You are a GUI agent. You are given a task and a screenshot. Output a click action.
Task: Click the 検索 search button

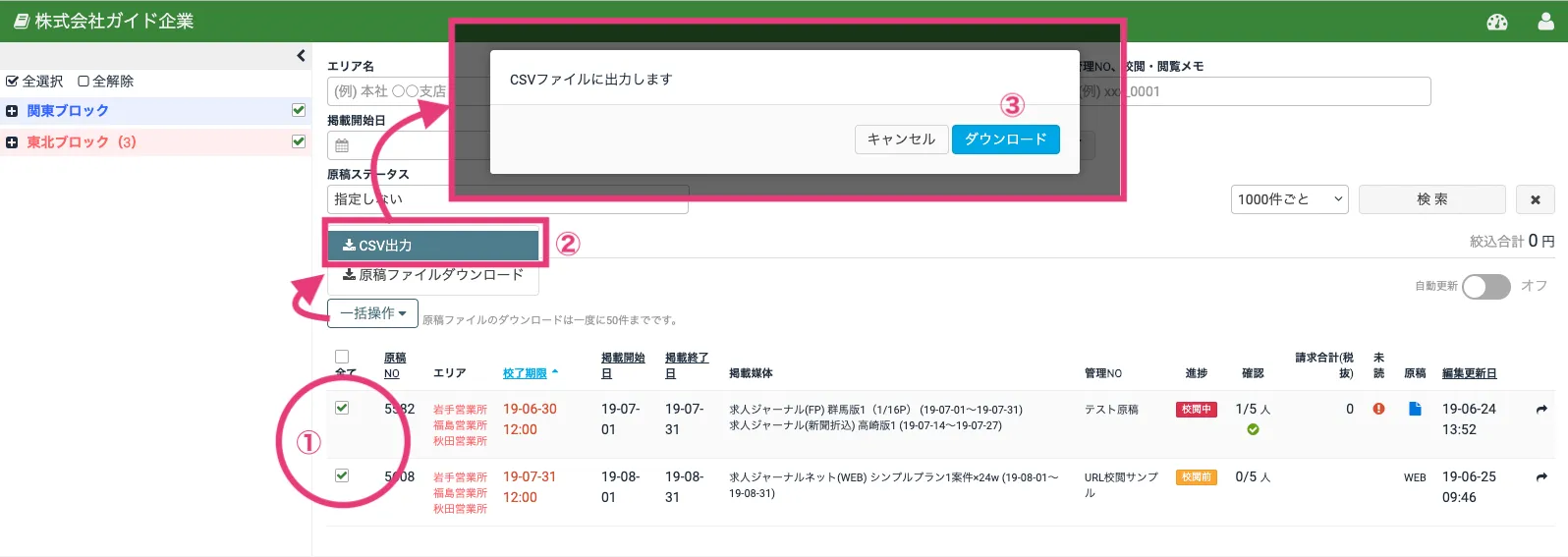[1431, 199]
